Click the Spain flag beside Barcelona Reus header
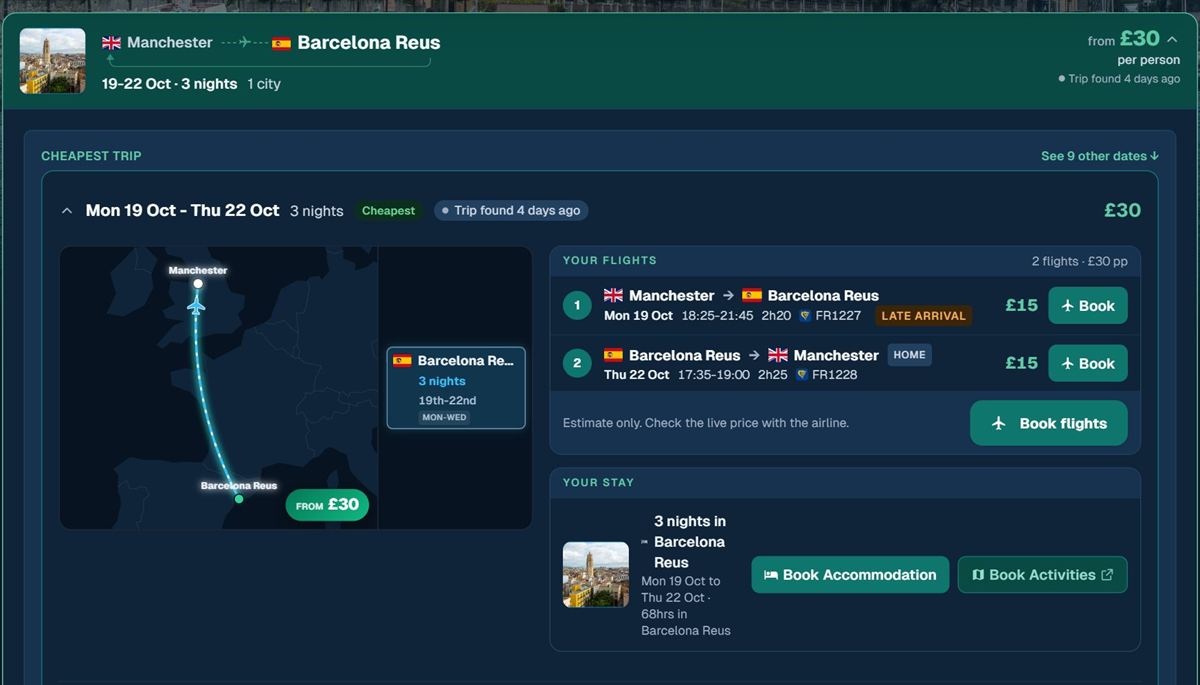1200x685 pixels. coord(282,43)
